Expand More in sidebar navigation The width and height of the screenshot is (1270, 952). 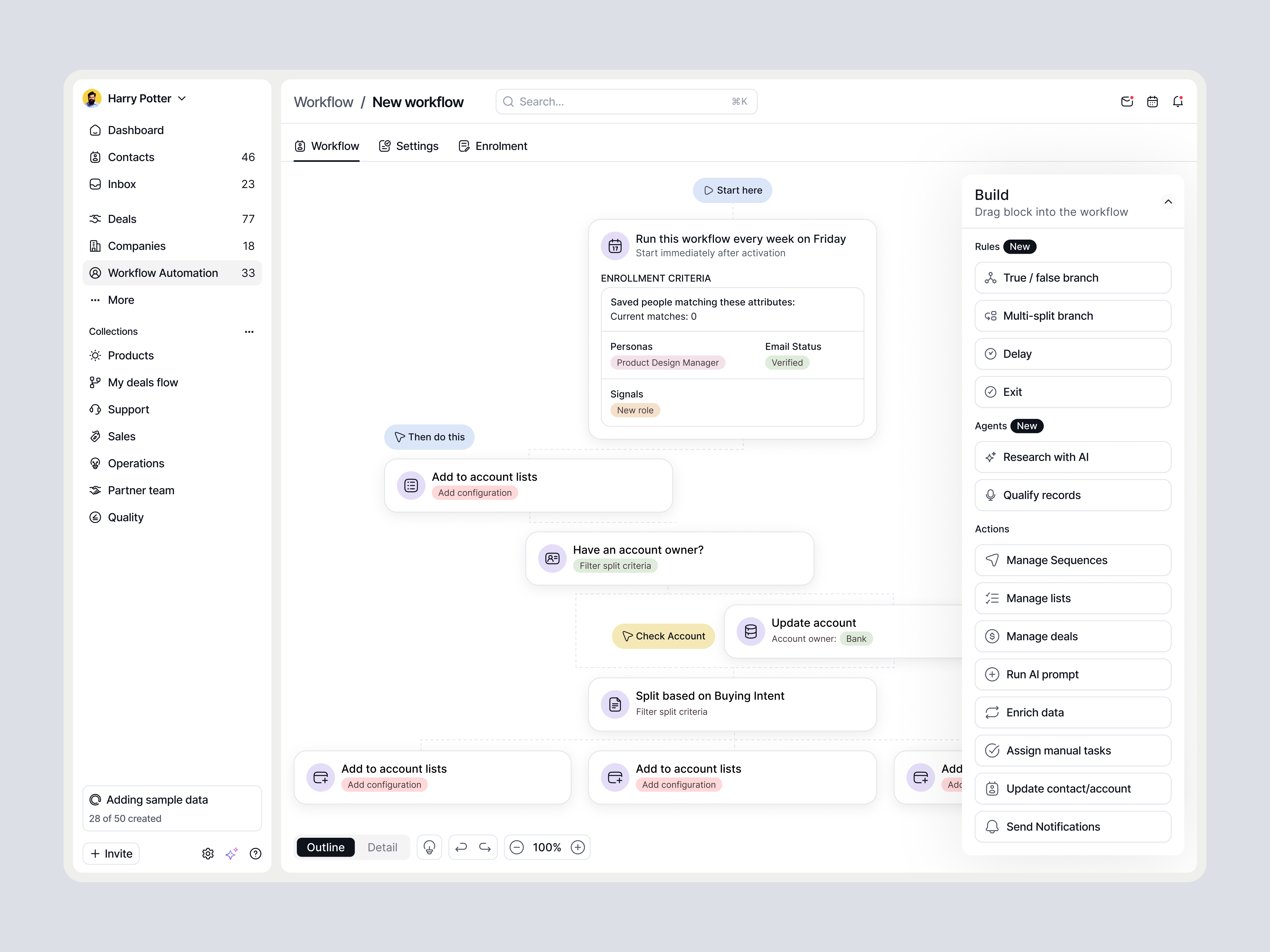172,300
